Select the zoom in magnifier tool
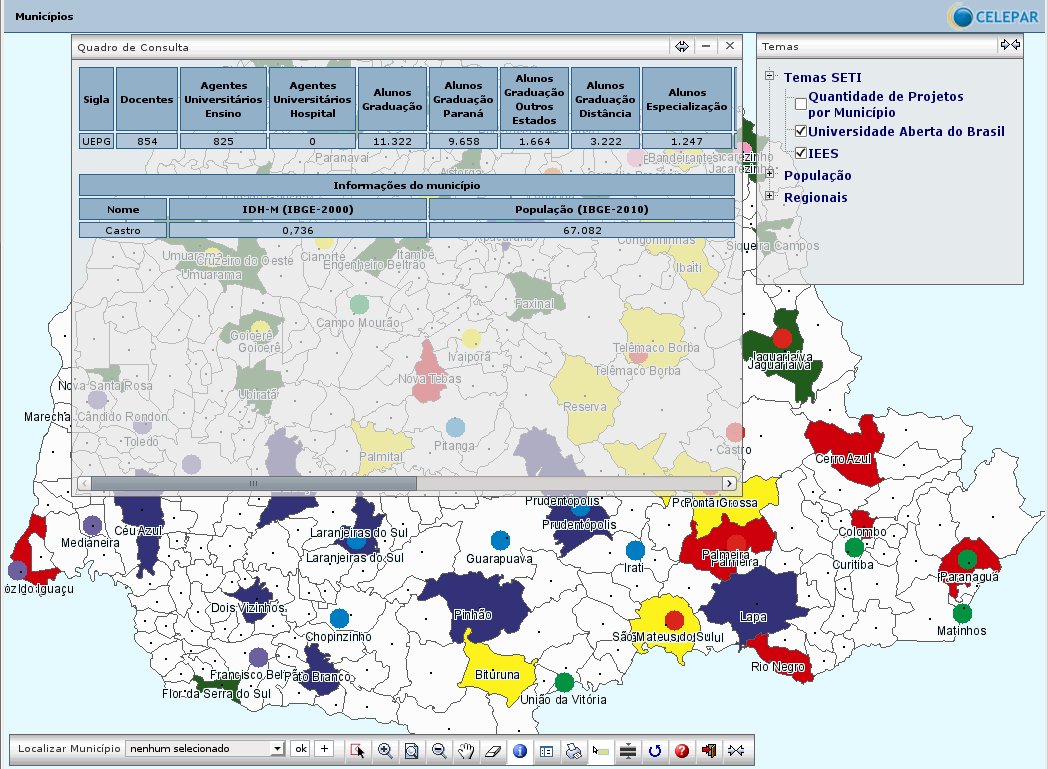This screenshot has width=1048, height=769. click(x=385, y=749)
